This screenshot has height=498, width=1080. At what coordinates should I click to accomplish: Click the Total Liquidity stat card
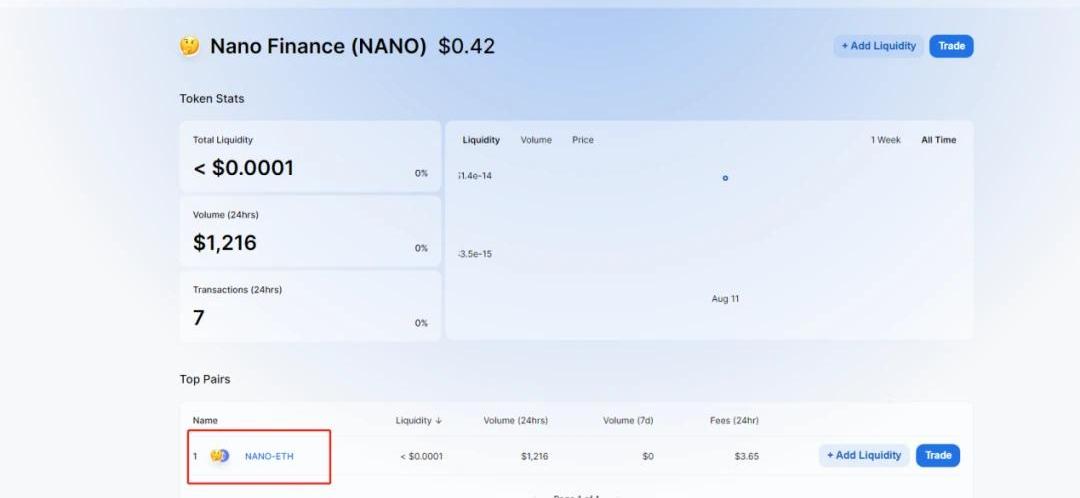[x=310, y=156]
